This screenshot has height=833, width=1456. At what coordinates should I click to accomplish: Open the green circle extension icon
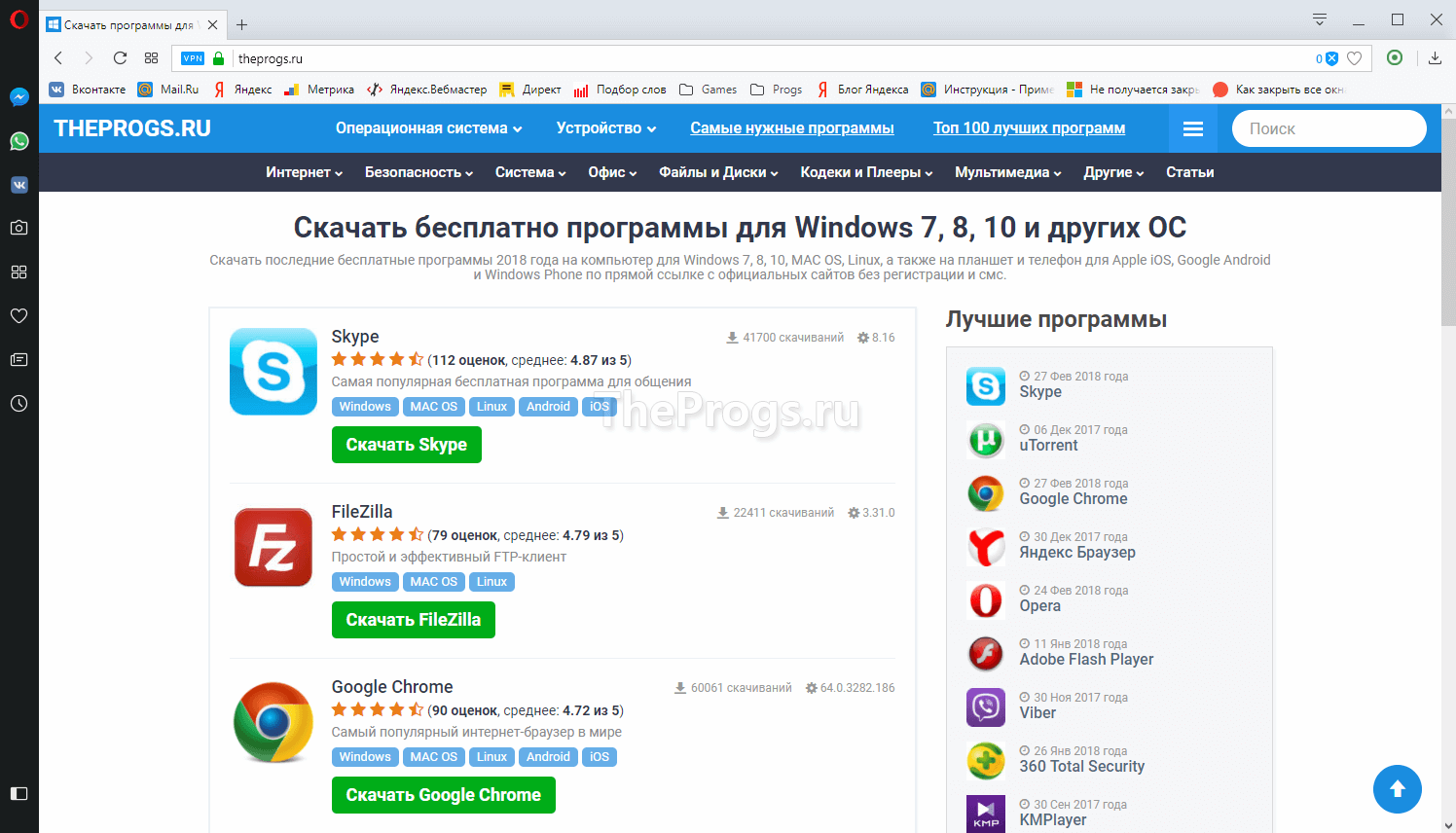[1395, 57]
